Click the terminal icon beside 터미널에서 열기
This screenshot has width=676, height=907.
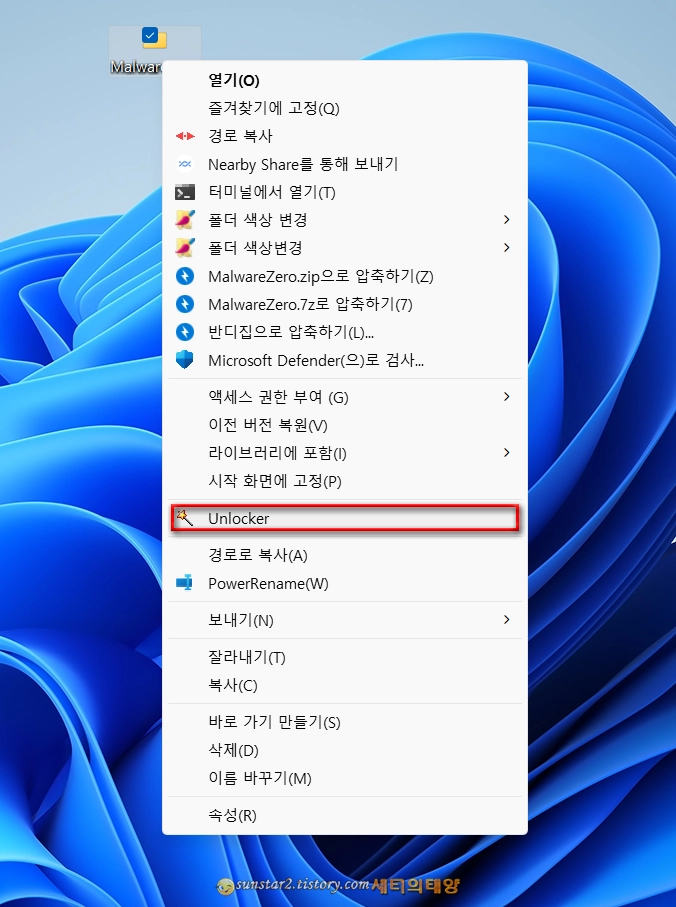(185, 192)
